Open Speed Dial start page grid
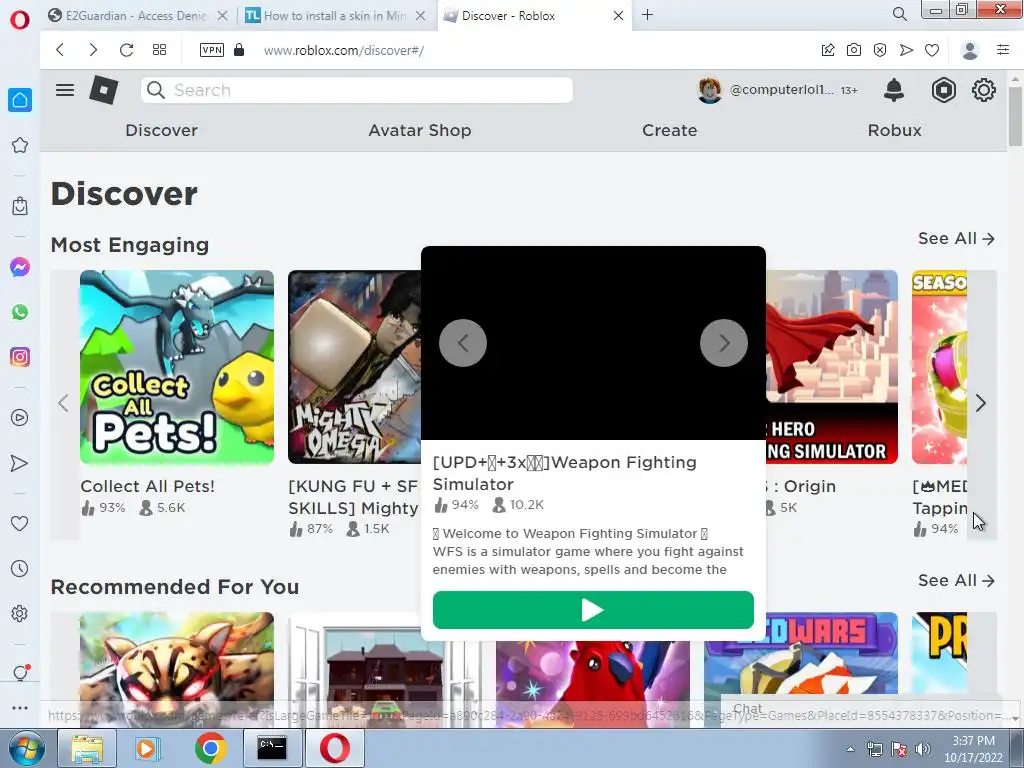 (159, 50)
